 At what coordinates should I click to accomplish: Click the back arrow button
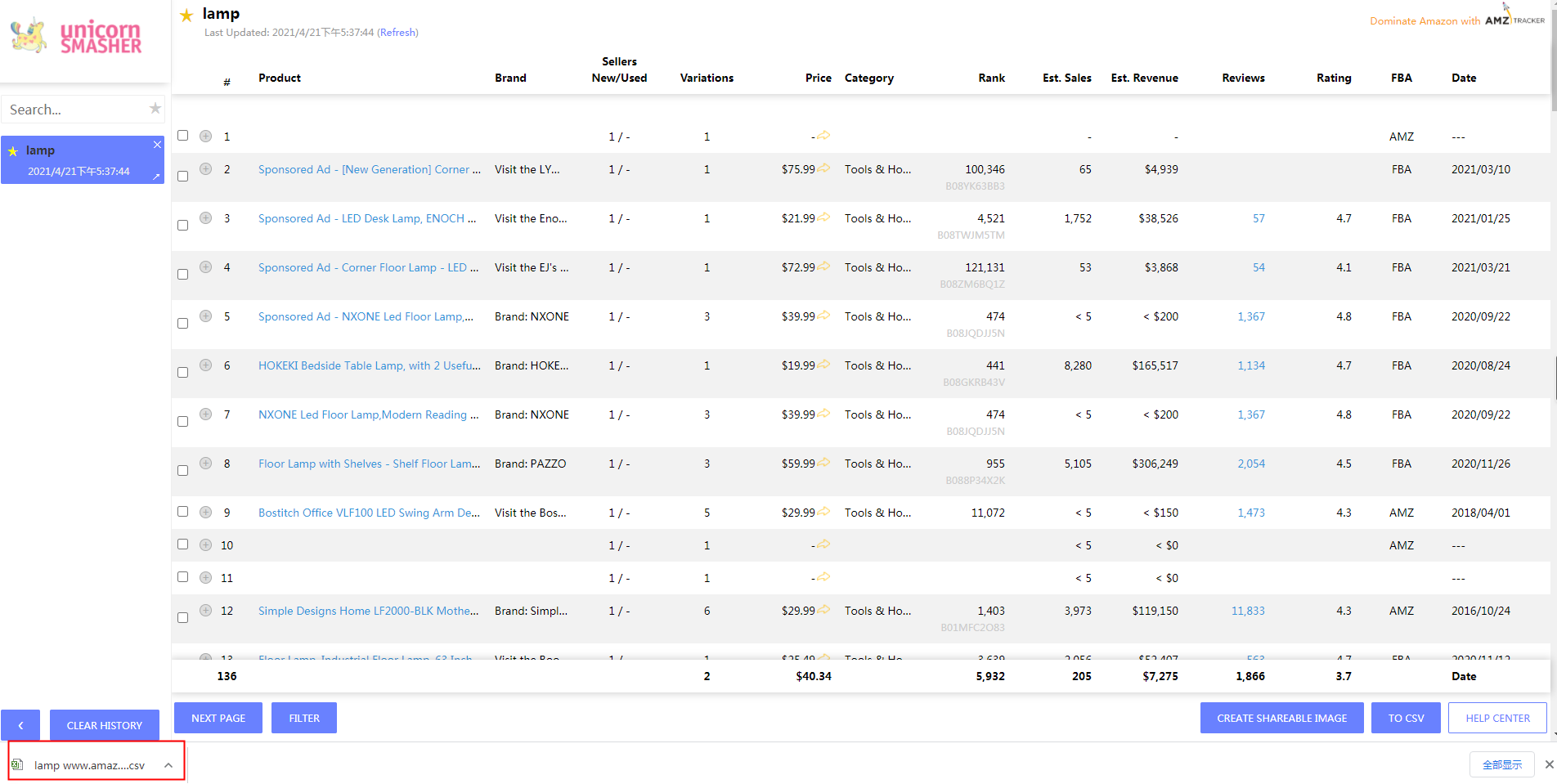point(20,725)
